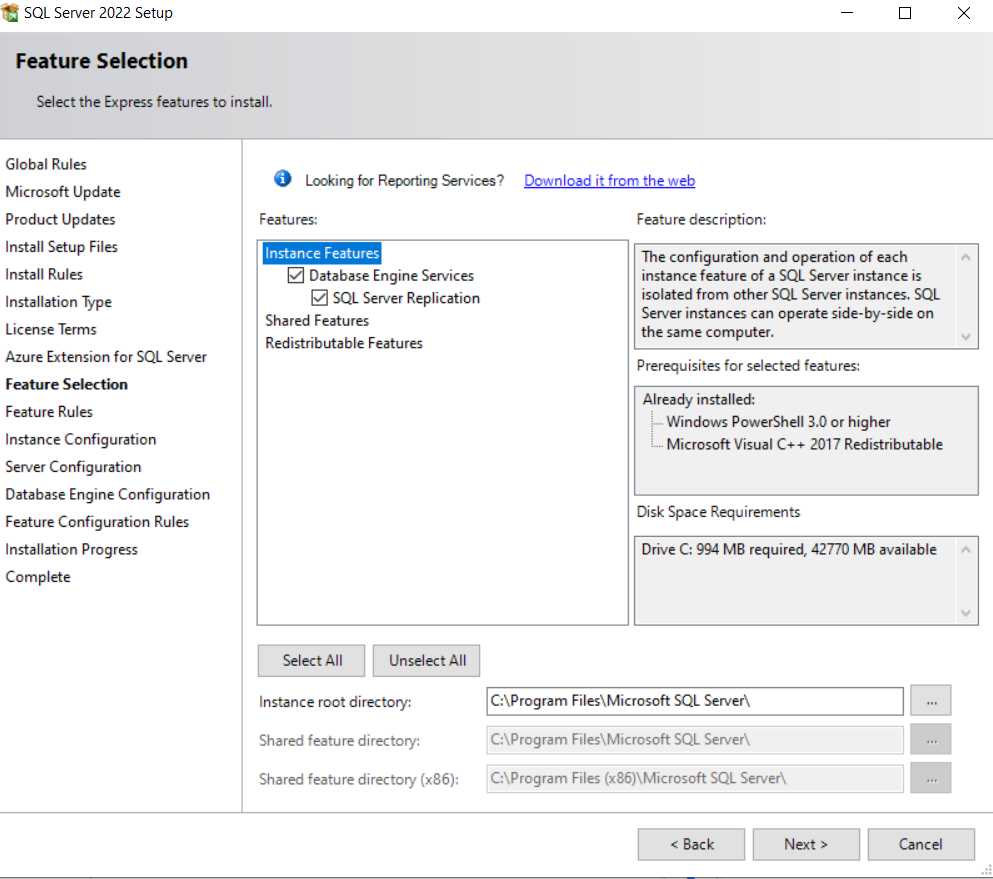Viewport: 993px width, 879px height.
Task: Click Azure Extension for SQL Server step
Action: (106, 357)
